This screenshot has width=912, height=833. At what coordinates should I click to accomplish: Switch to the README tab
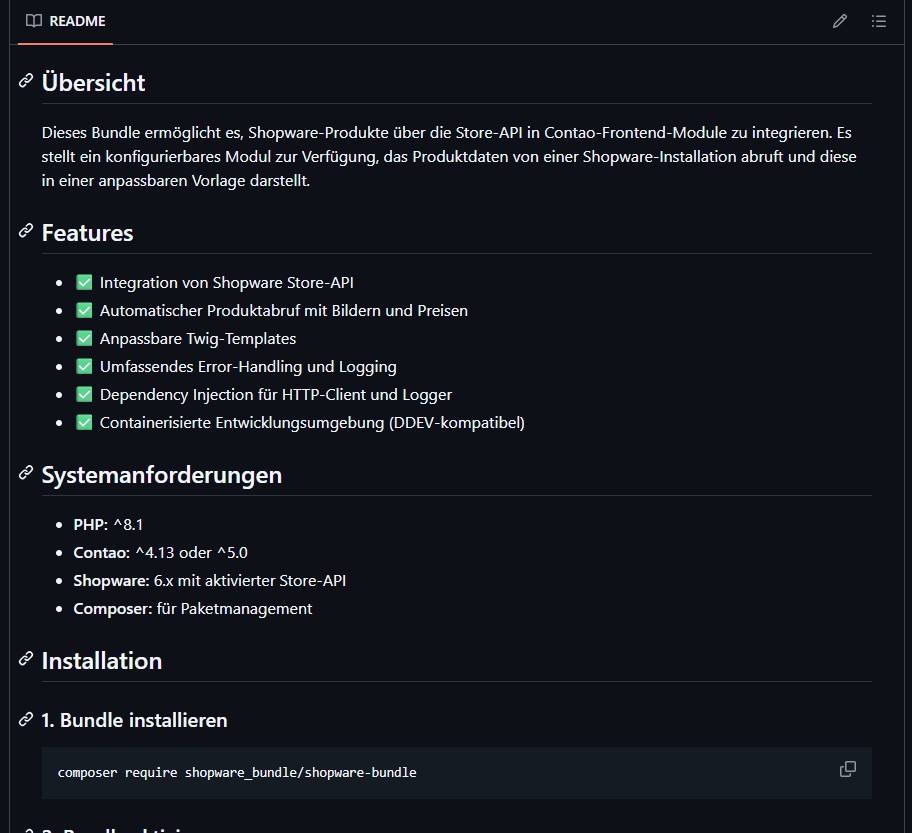coord(65,20)
